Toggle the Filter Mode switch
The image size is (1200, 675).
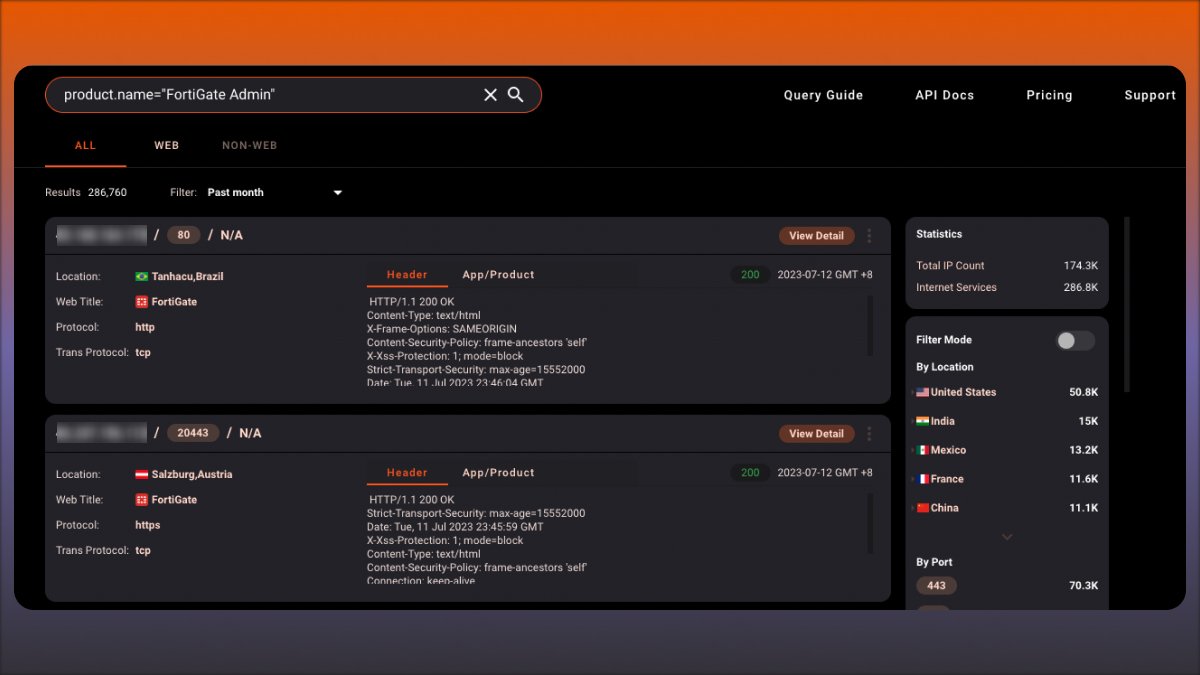click(x=1075, y=341)
